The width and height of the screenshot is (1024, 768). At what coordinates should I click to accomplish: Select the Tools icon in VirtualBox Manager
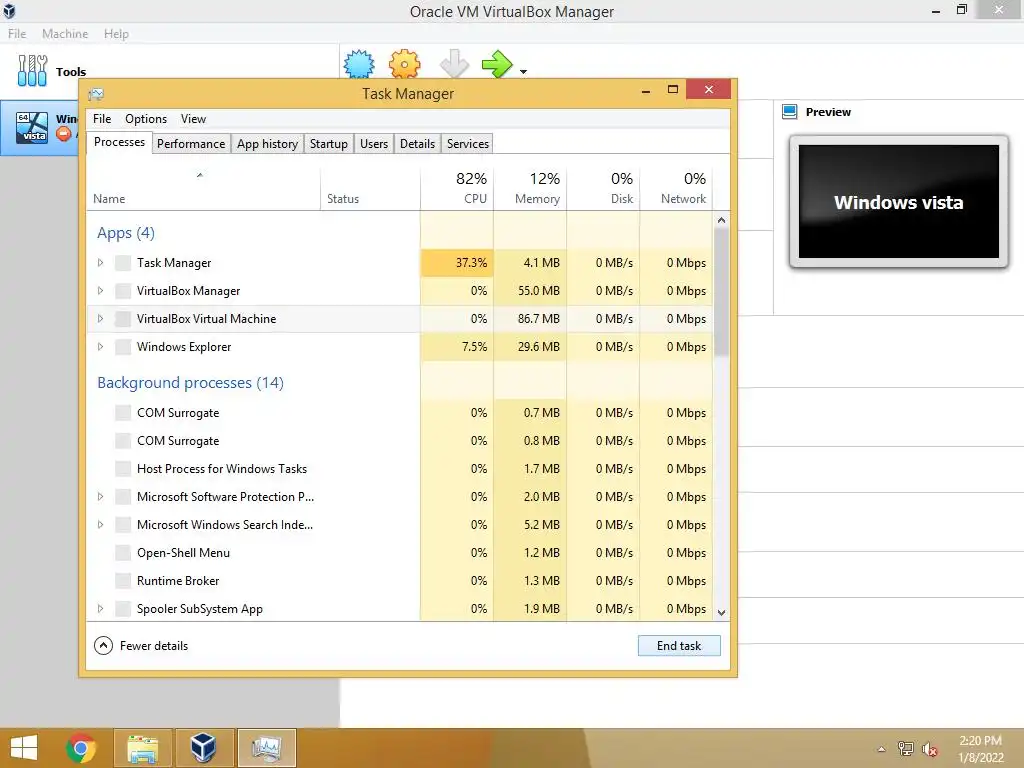tap(33, 71)
